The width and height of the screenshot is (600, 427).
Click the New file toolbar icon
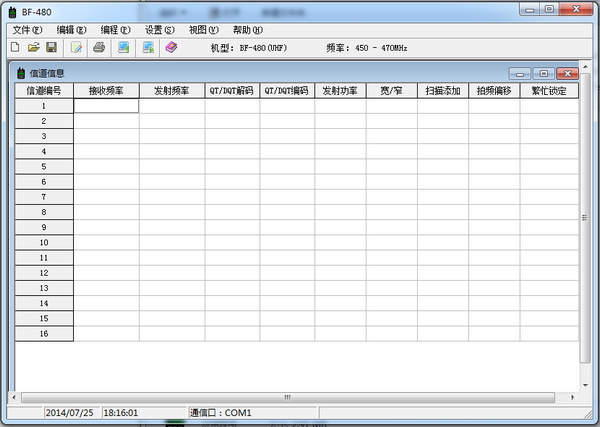pyautogui.click(x=15, y=47)
